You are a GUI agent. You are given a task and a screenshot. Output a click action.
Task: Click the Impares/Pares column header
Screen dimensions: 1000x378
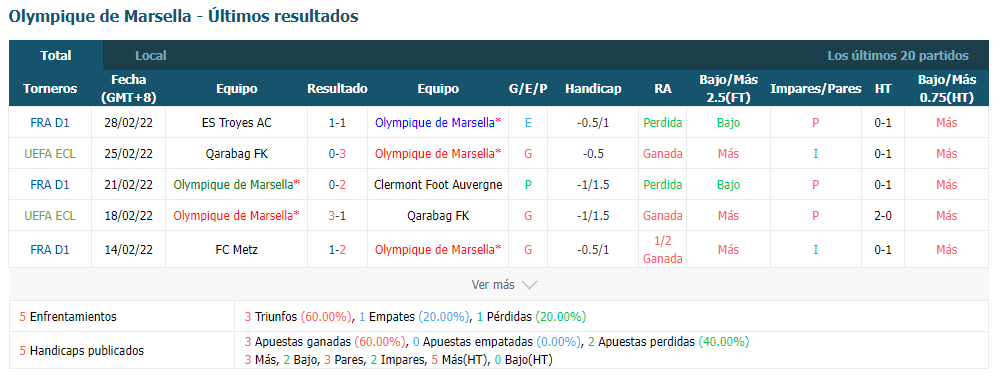pos(816,89)
